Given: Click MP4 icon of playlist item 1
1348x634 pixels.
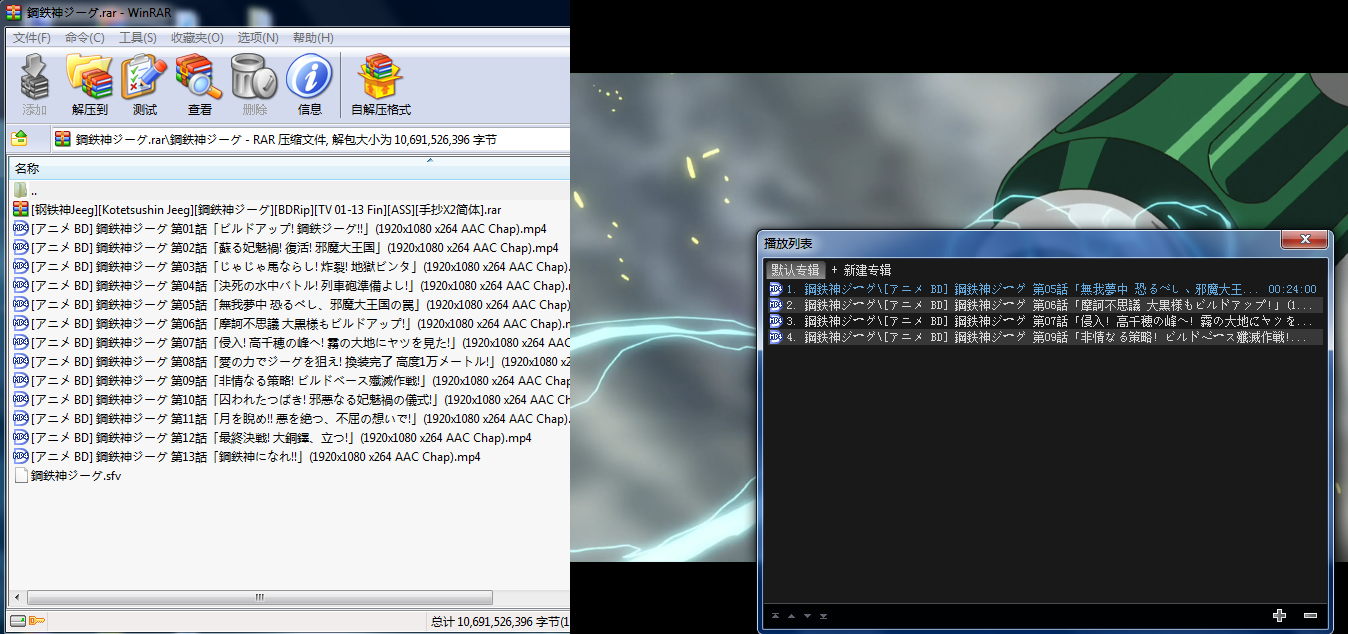Looking at the screenshot, I should [x=775, y=289].
